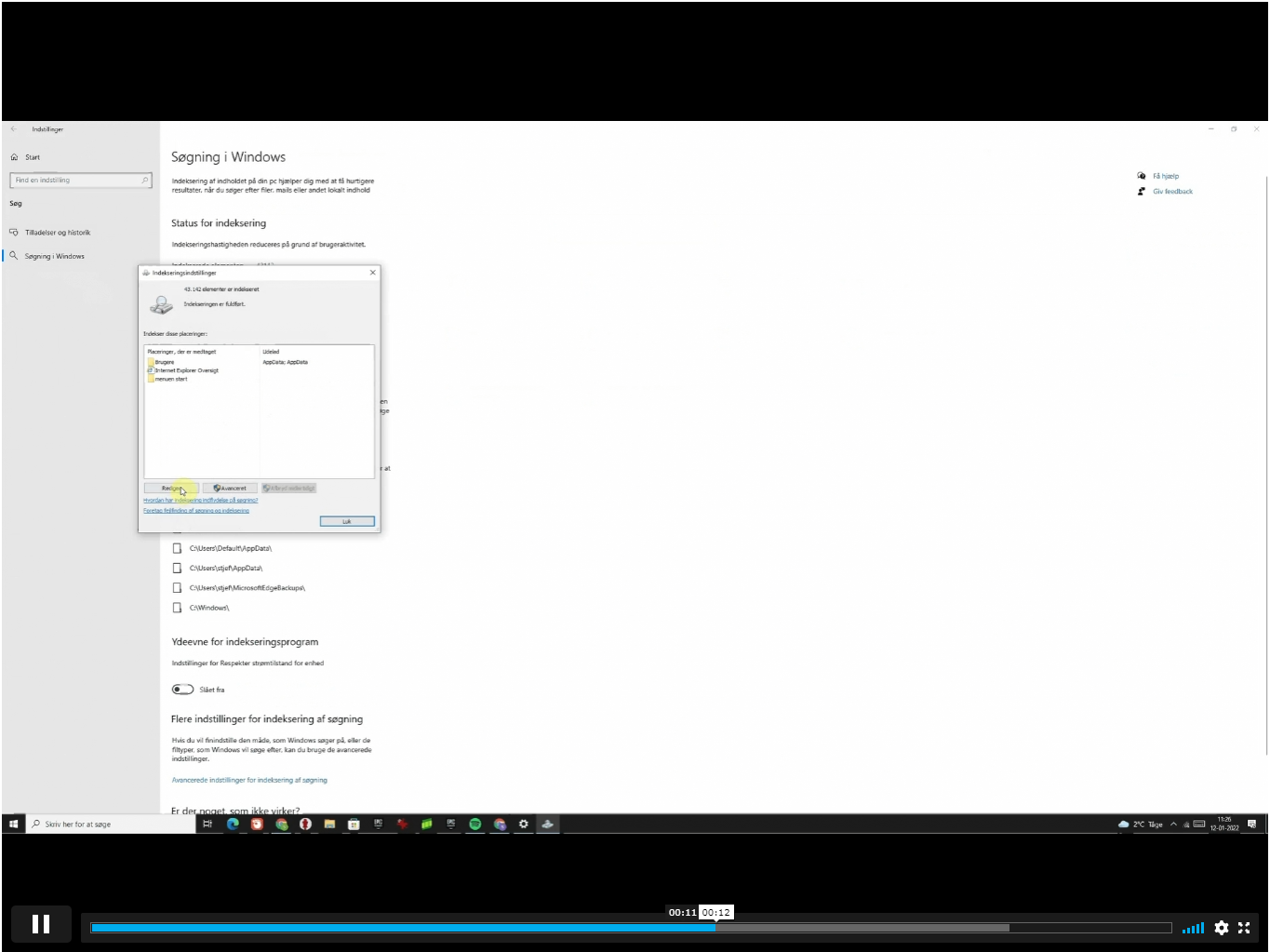Toggle fullscreen mode on video player
Screen dimensions: 1270x952
(x=1244, y=928)
